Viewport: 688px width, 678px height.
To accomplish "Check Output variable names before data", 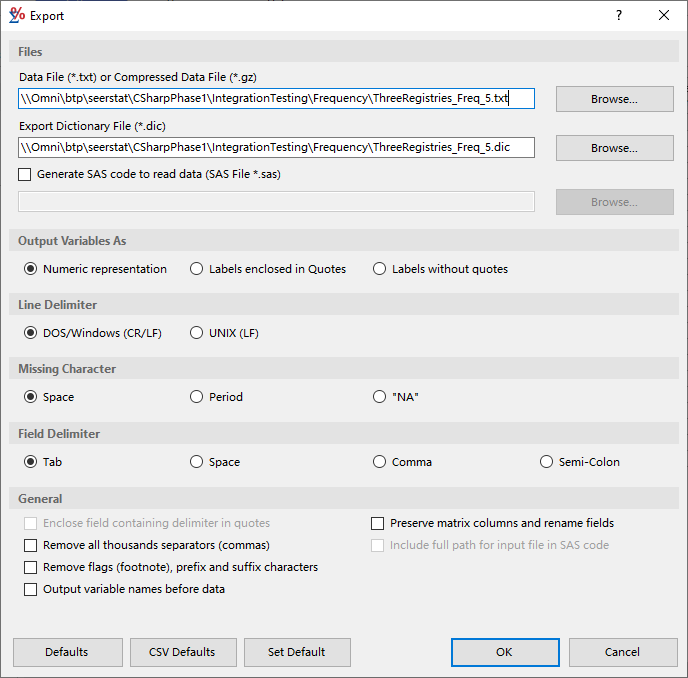I will 31,589.
